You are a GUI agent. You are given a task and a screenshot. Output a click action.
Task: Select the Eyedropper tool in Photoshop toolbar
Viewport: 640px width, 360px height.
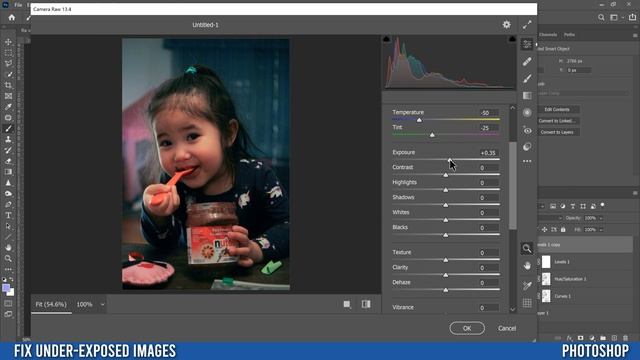[8, 107]
